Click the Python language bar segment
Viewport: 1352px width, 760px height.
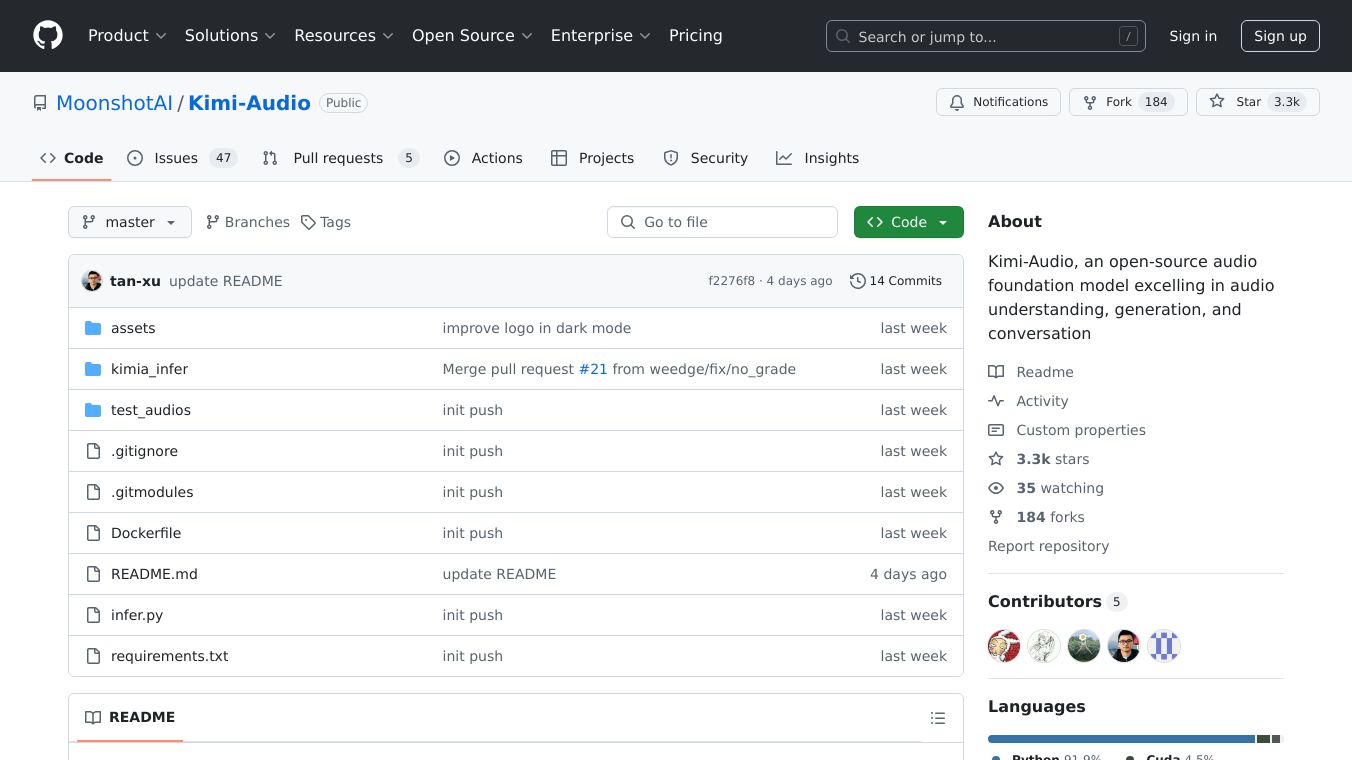[x=1120, y=739]
